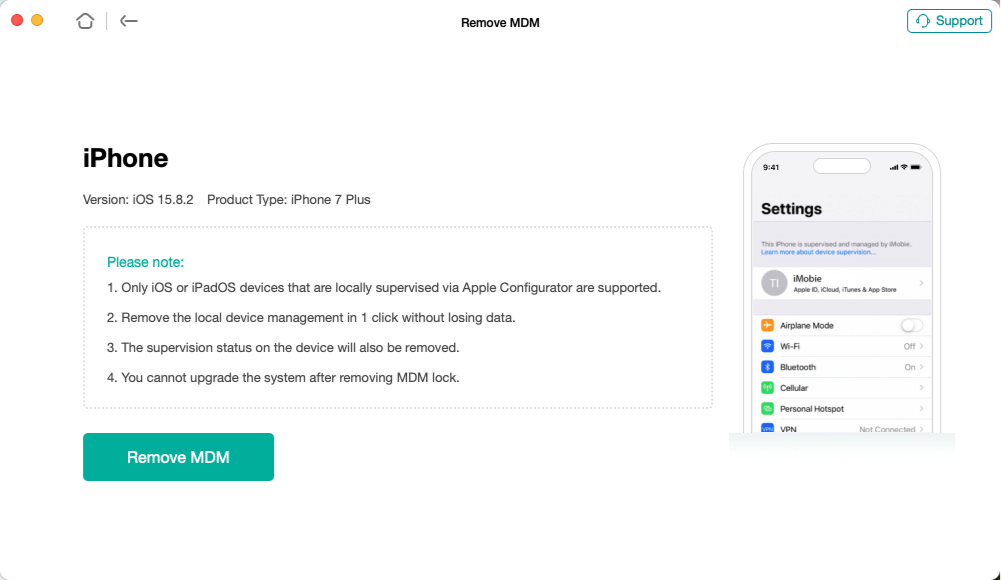
Task: Expand the iMobie account row chevron
Action: pos(921,283)
